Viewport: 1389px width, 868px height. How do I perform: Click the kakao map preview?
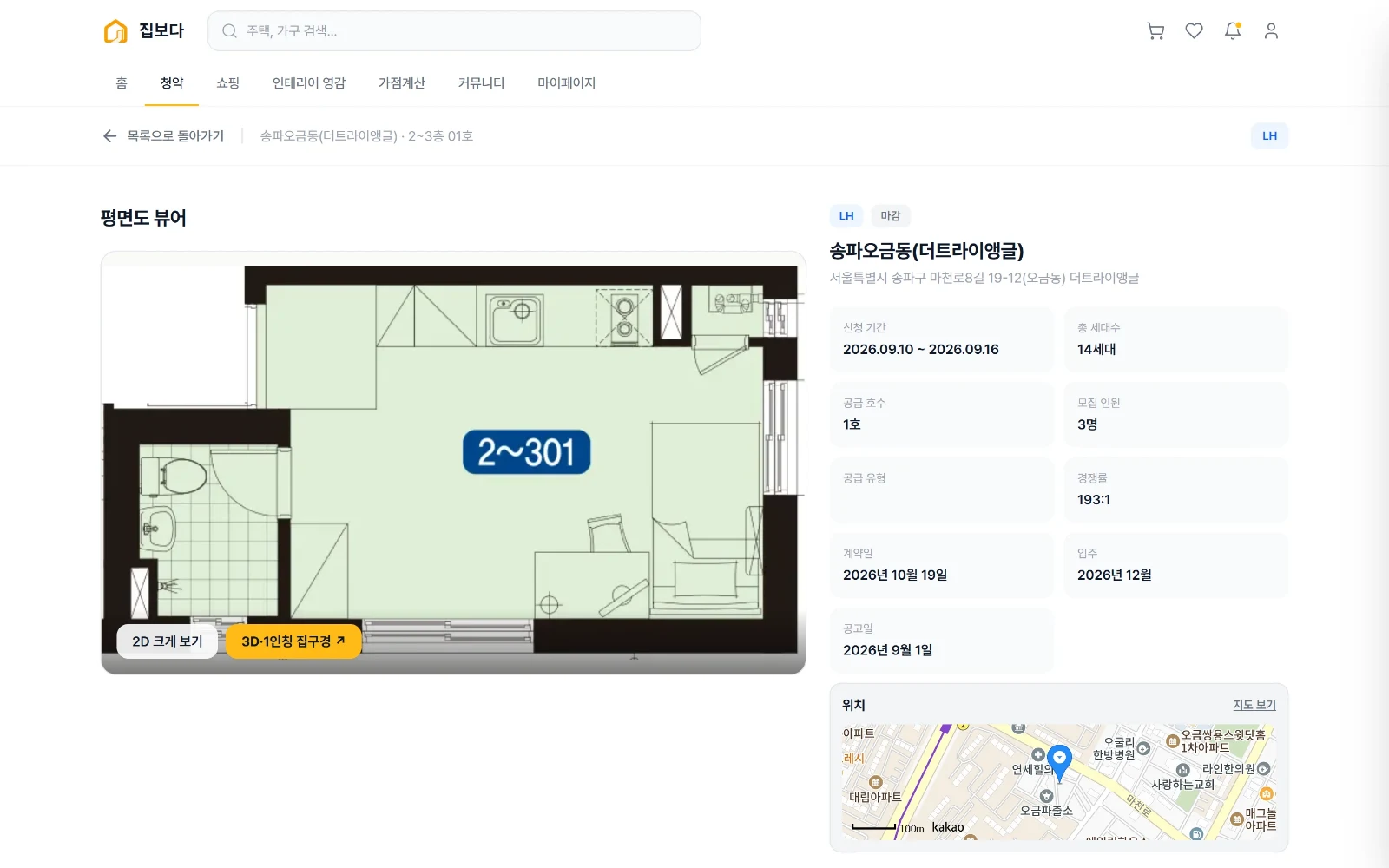(1059, 782)
